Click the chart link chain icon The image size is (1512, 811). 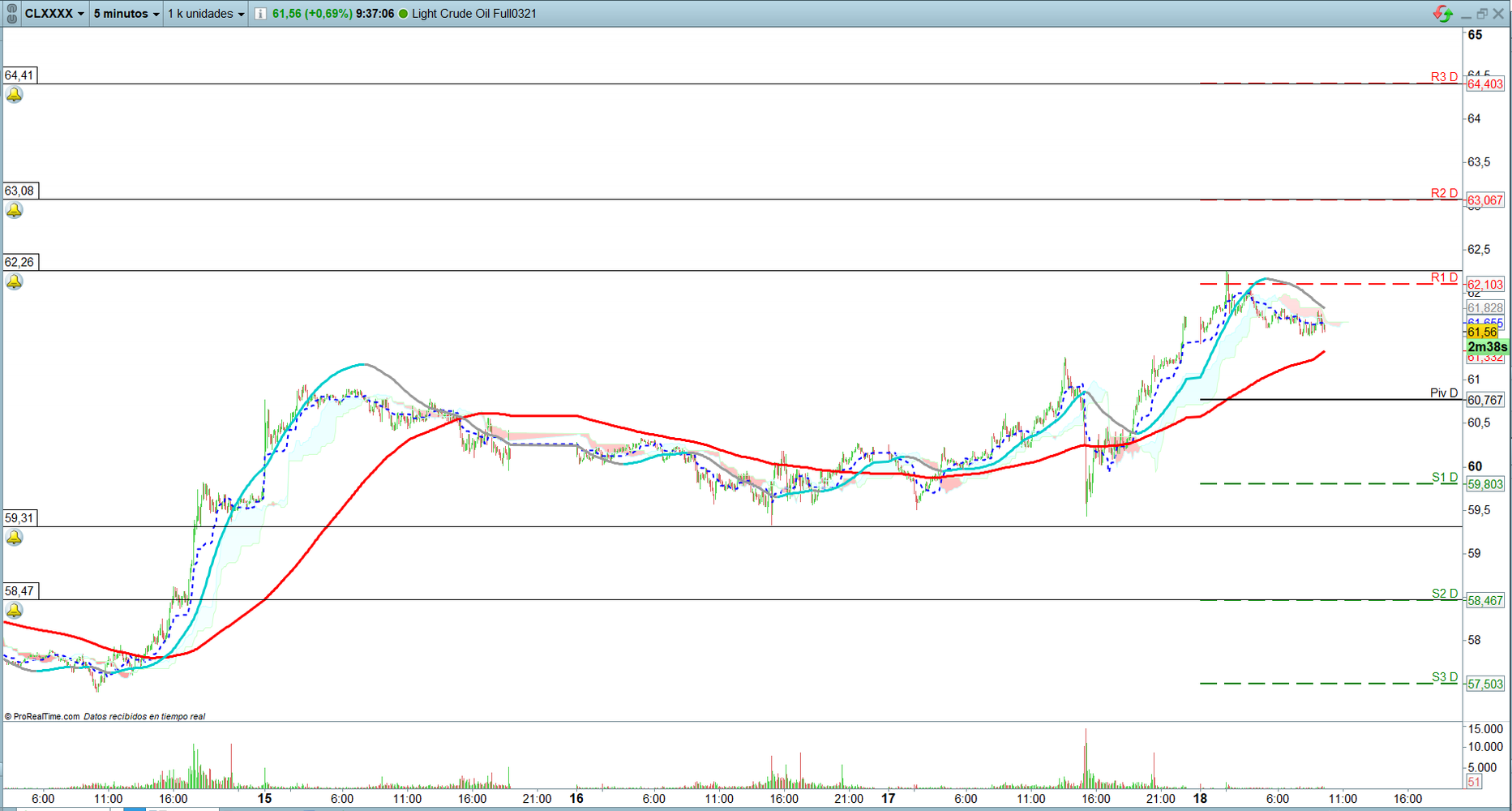point(11,14)
